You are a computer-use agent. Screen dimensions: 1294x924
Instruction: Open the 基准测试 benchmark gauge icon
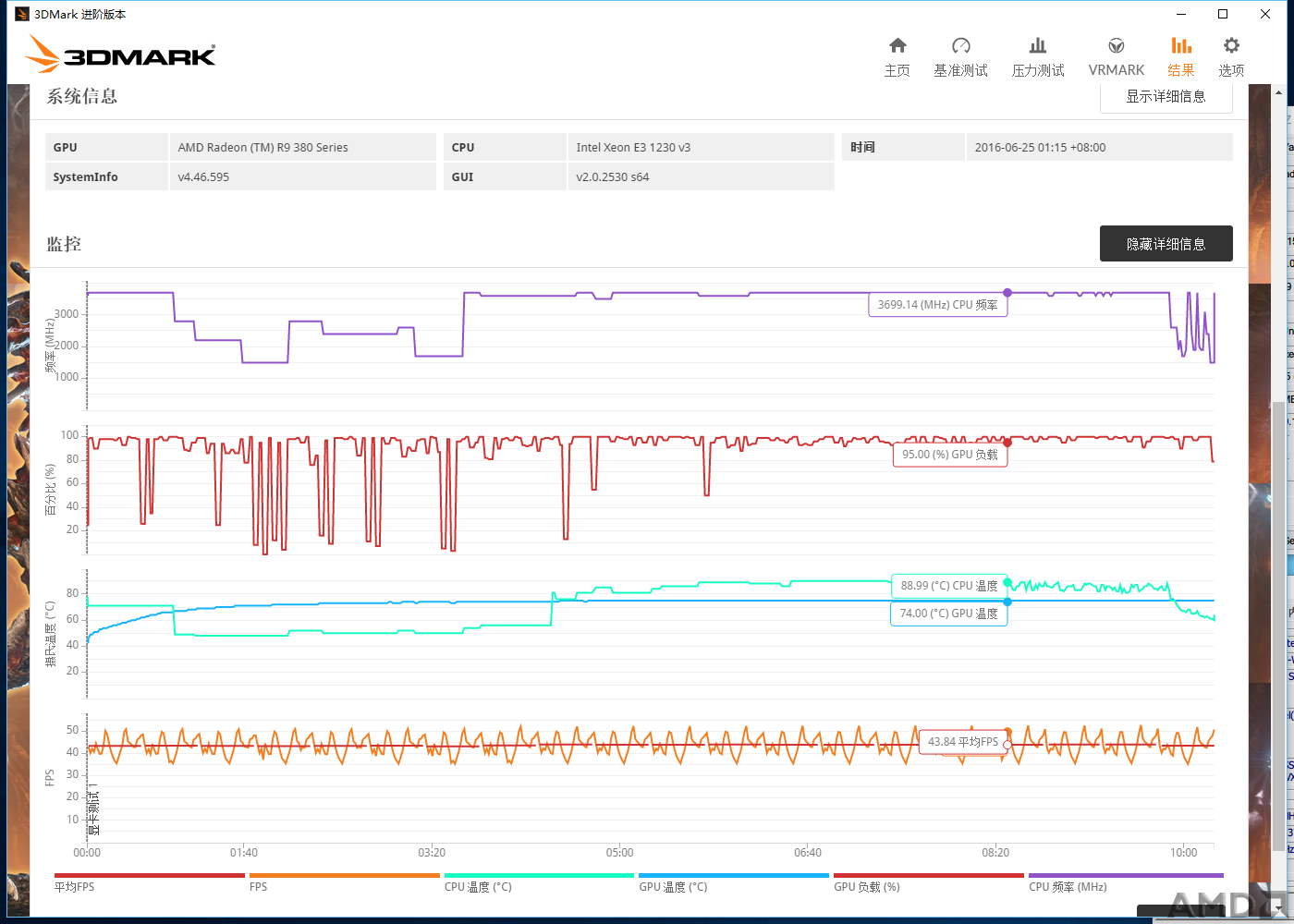961,46
